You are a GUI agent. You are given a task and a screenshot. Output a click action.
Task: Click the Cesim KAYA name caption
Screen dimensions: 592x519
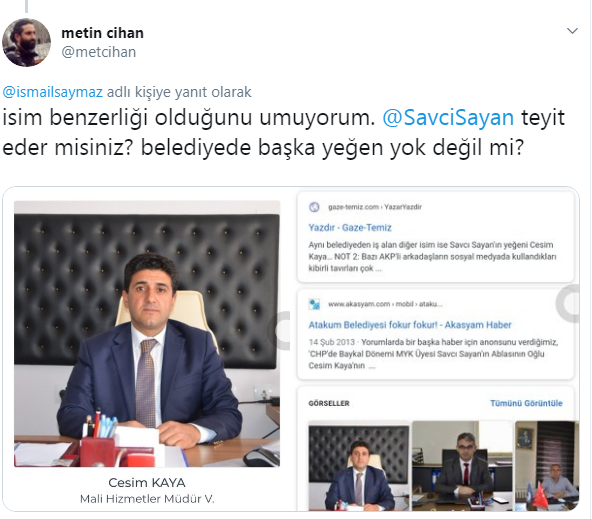click(147, 482)
